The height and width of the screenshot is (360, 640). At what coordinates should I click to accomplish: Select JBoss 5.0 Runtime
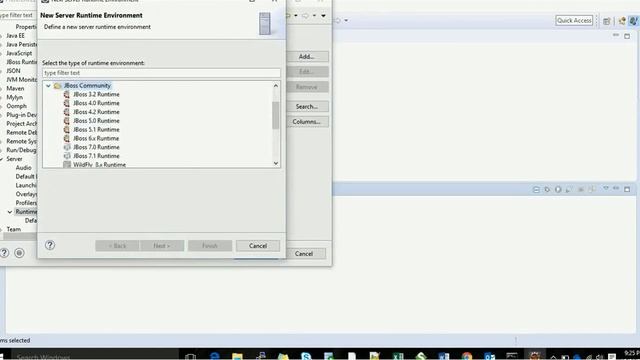(x=96, y=121)
